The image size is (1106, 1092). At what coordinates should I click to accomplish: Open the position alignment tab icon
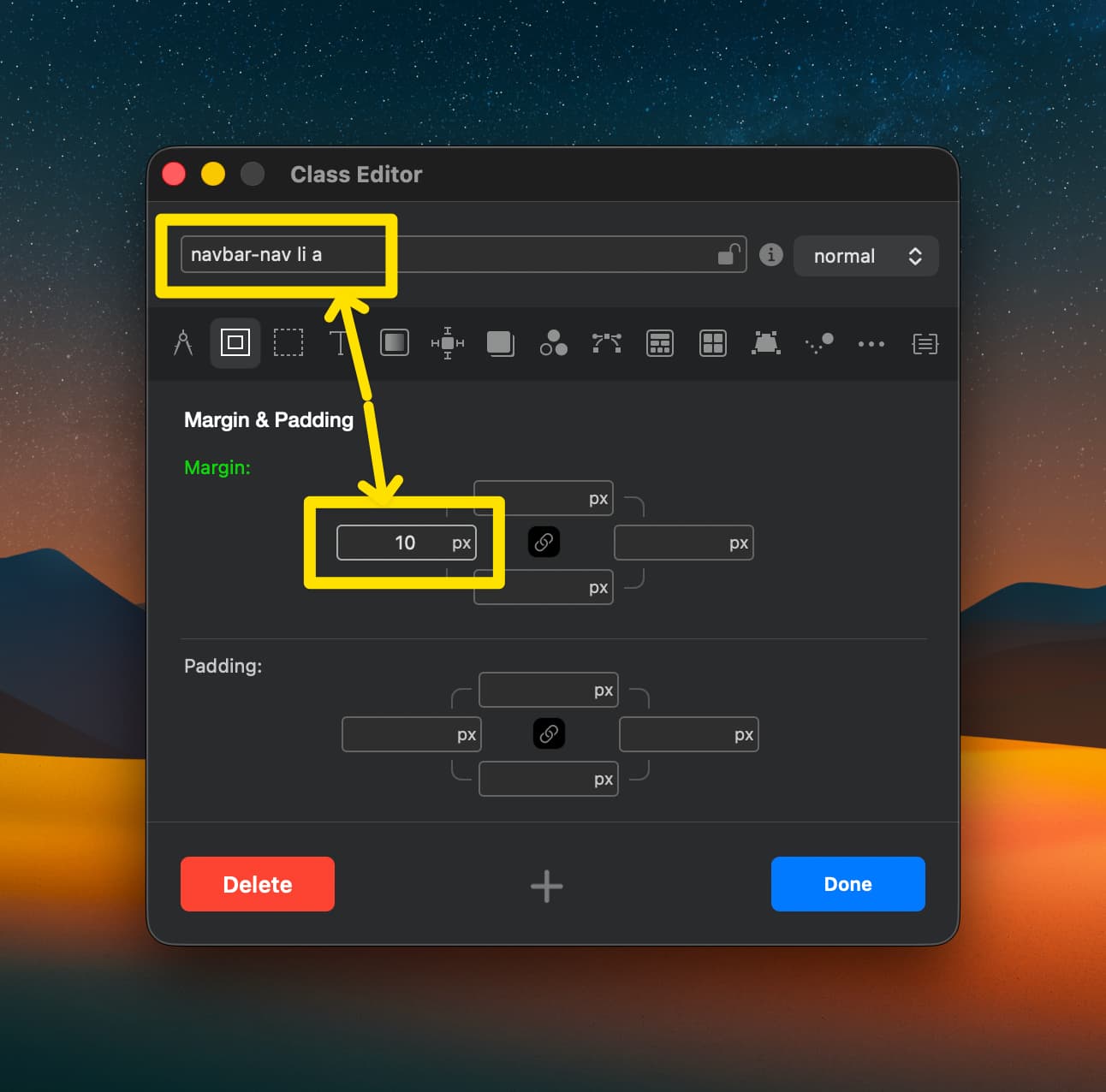point(447,343)
